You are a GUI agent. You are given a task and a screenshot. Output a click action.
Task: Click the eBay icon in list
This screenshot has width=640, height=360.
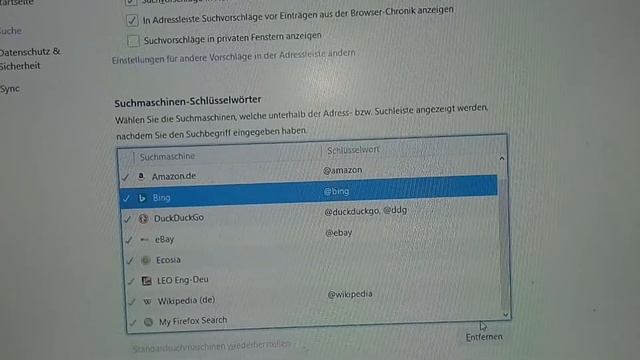point(144,240)
